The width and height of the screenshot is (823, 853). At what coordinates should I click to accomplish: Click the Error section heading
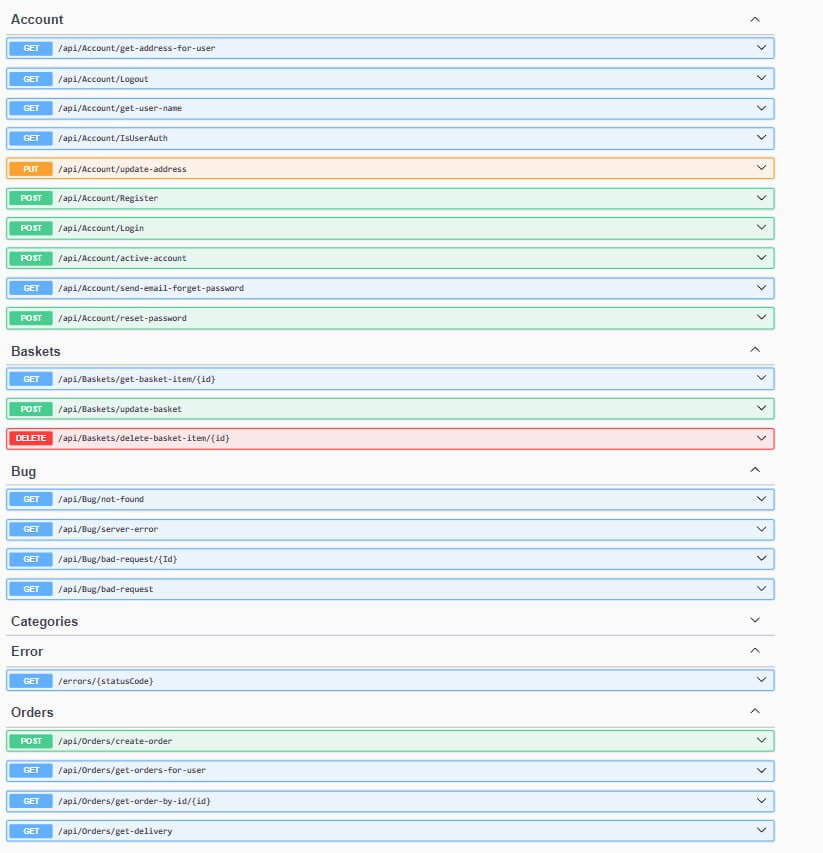[27, 651]
